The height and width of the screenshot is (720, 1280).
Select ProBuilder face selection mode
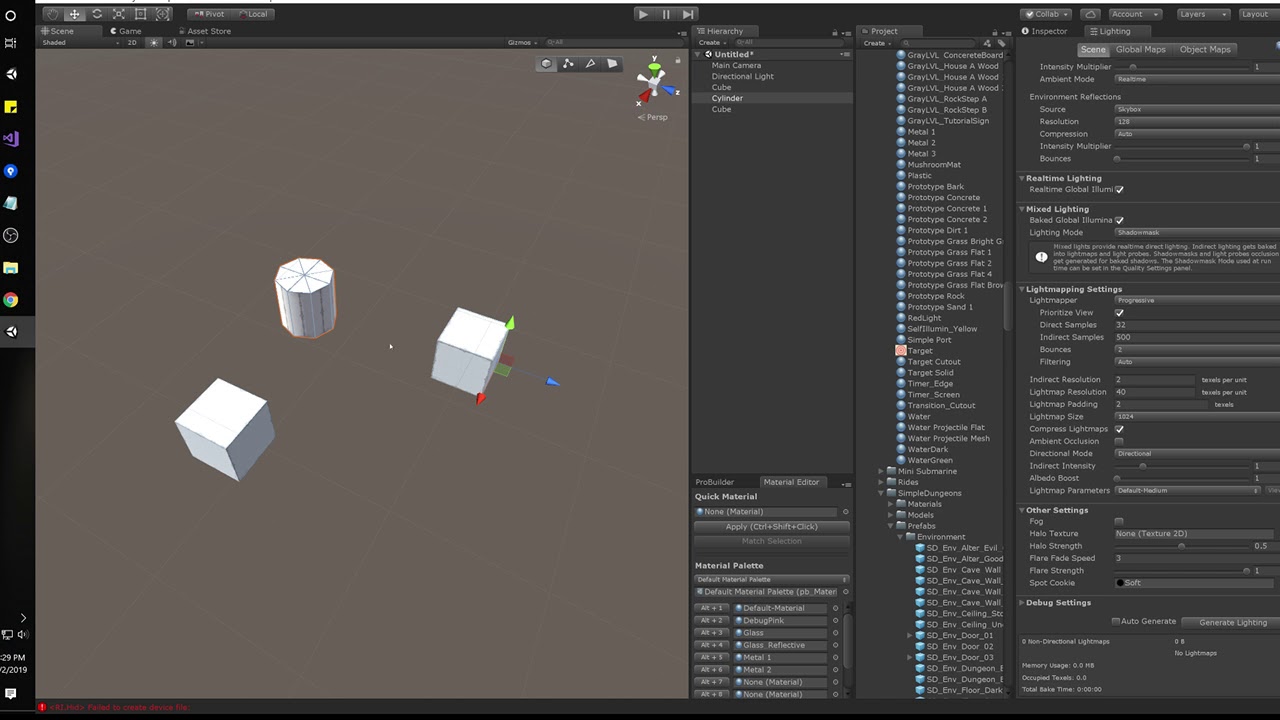[612, 64]
